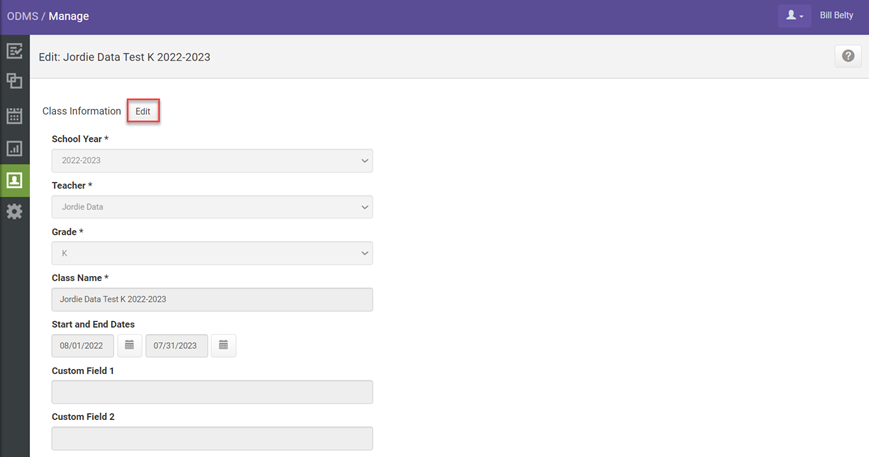
Task: Expand the School Year dropdown
Action: click(212, 161)
